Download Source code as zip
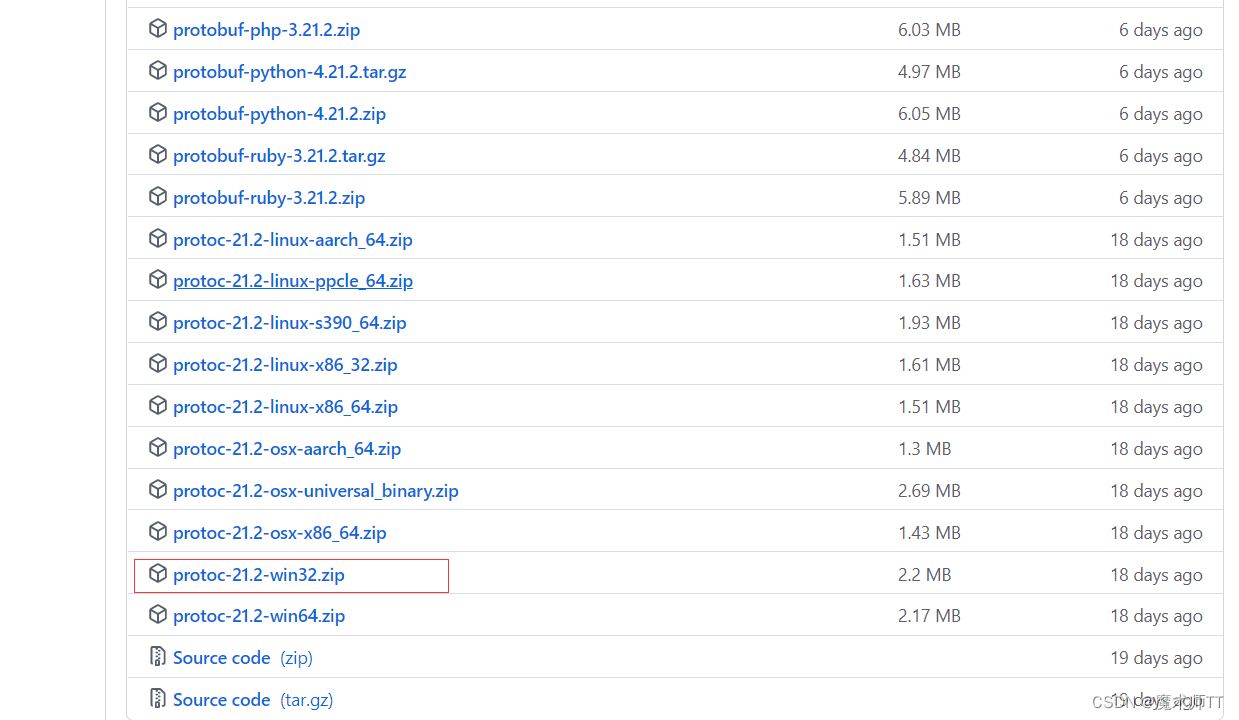 (243, 658)
